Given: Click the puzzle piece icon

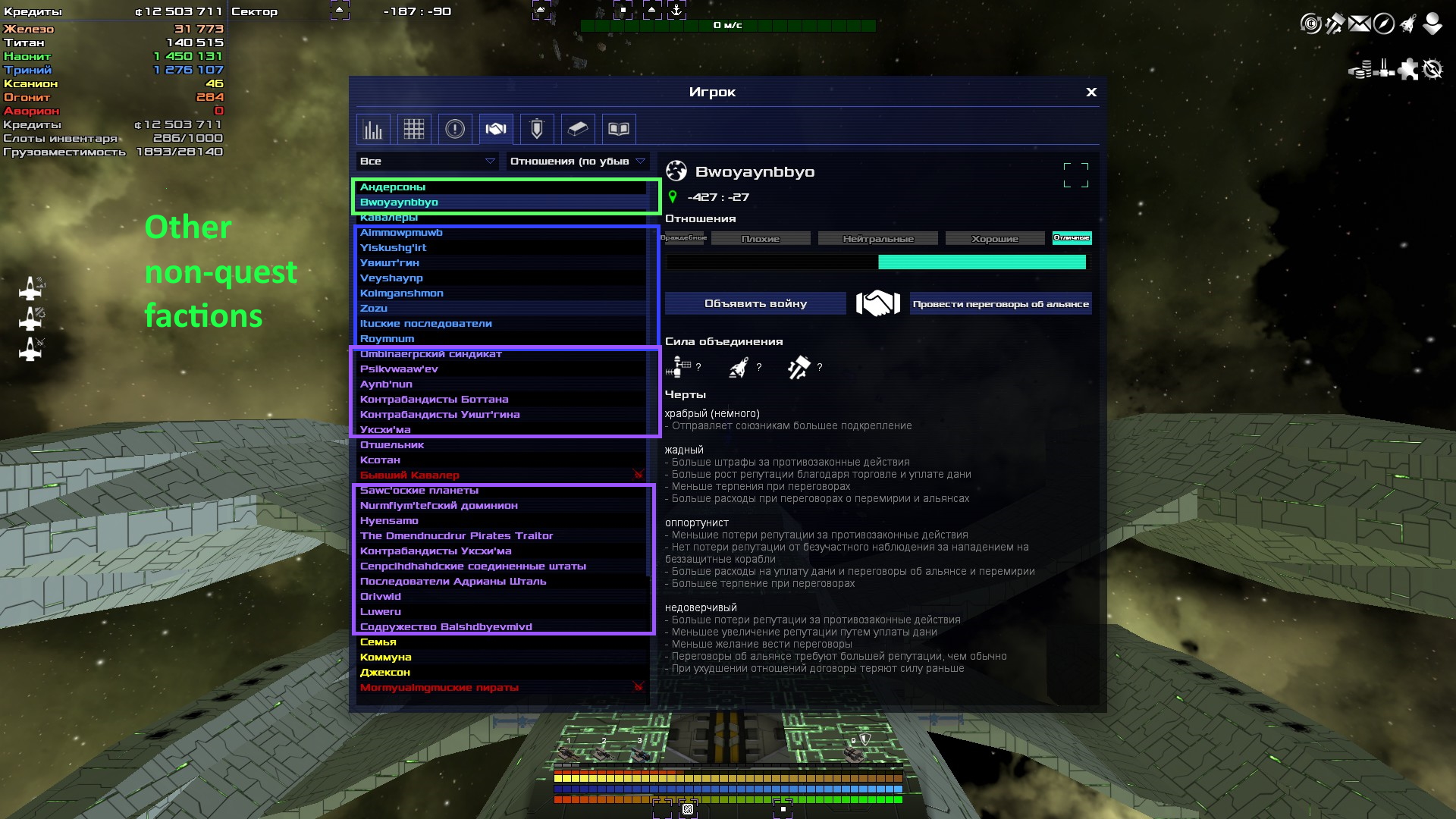Looking at the screenshot, I should coord(1408,70).
